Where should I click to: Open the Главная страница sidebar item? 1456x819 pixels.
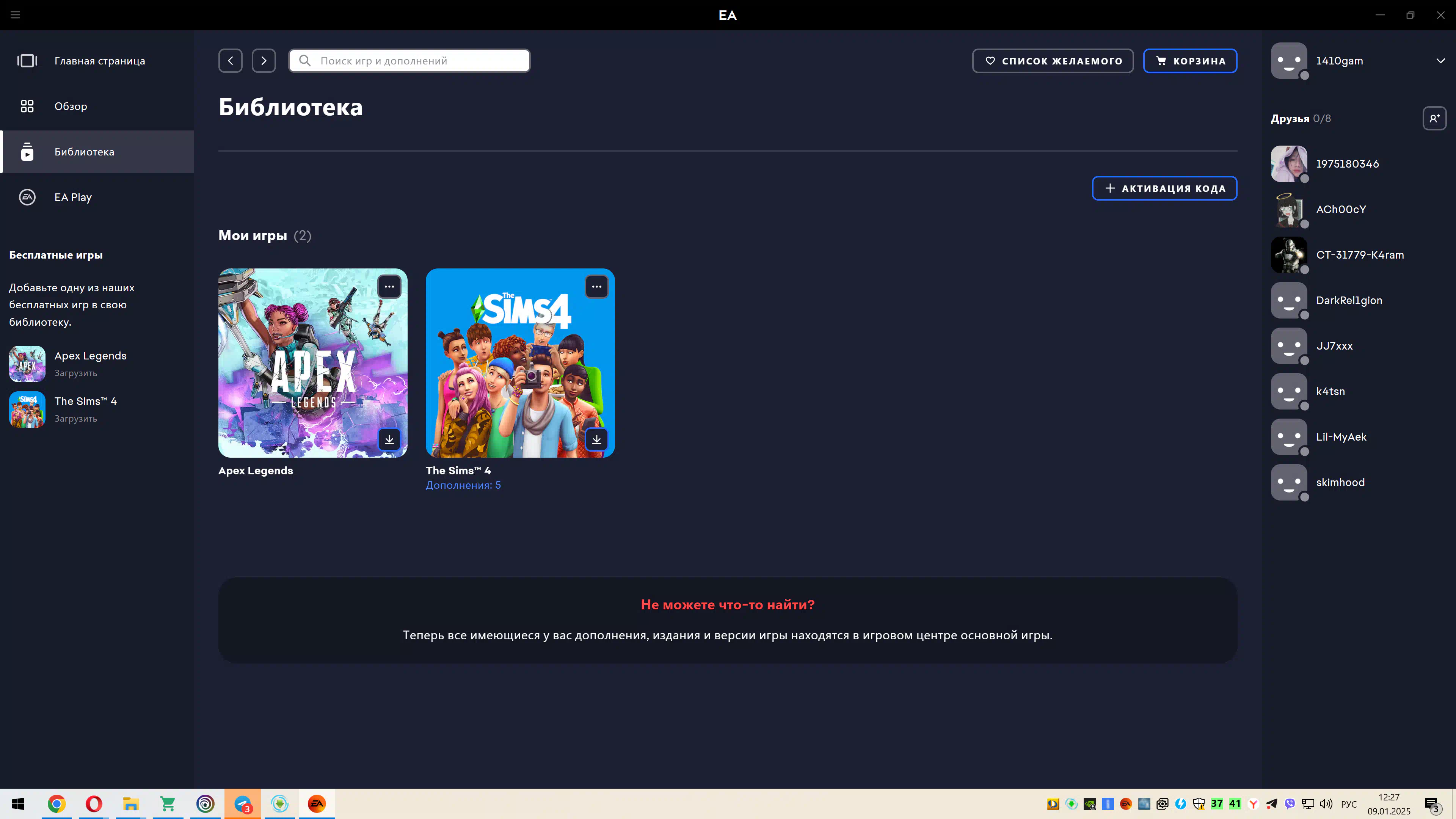[99, 61]
